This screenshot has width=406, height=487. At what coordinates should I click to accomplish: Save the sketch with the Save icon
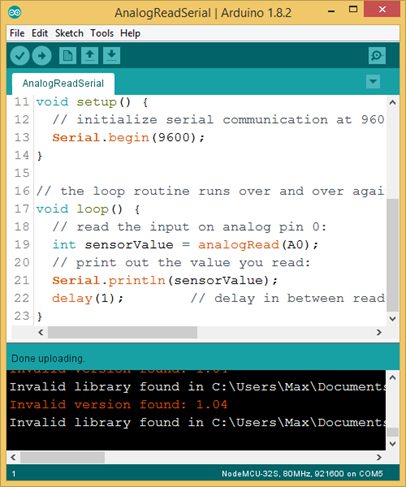111,55
